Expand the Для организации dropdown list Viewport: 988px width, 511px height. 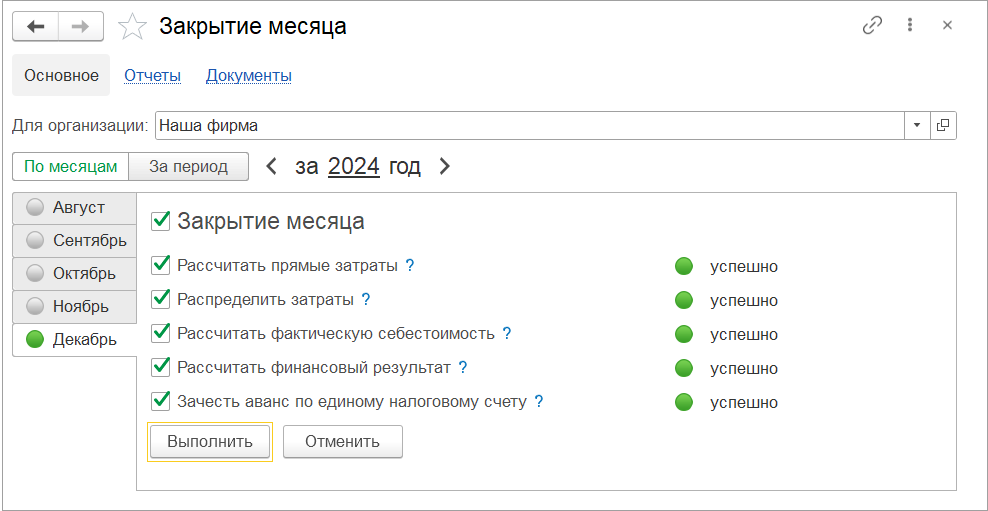[x=917, y=126]
